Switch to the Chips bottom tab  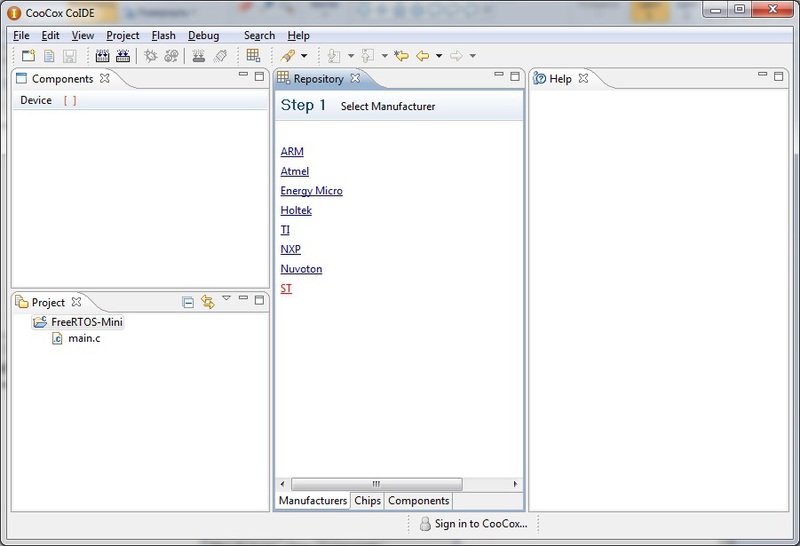click(x=367, y=501)
